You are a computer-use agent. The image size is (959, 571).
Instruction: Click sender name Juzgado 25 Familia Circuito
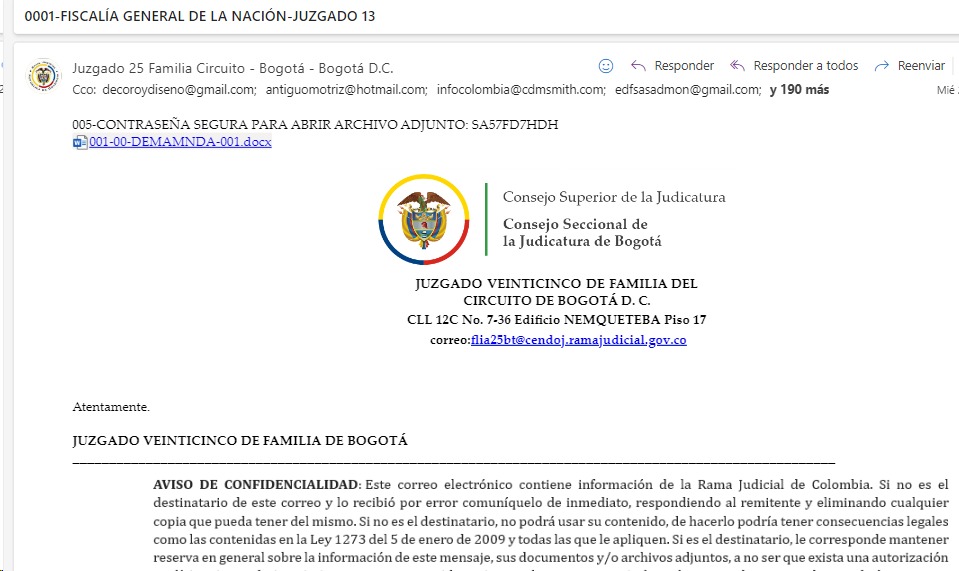[x=232, y=68]
